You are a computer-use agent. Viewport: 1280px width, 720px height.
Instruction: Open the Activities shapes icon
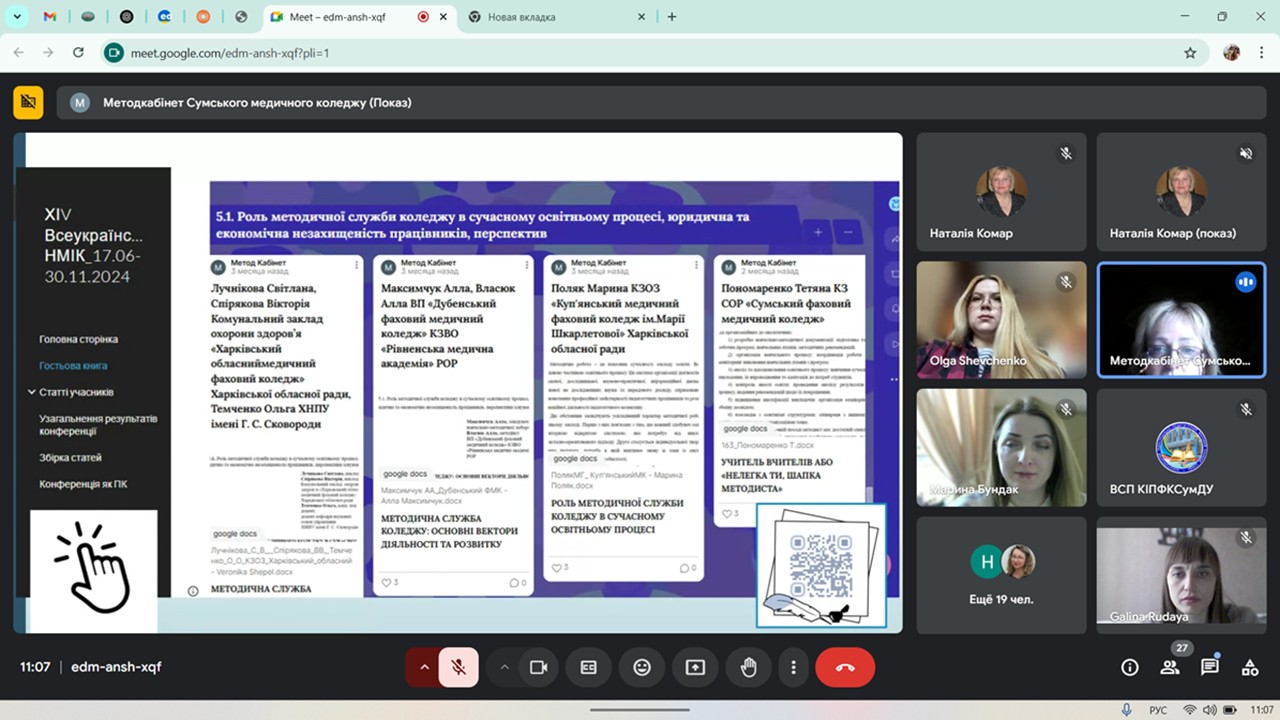pos(1250,667)
